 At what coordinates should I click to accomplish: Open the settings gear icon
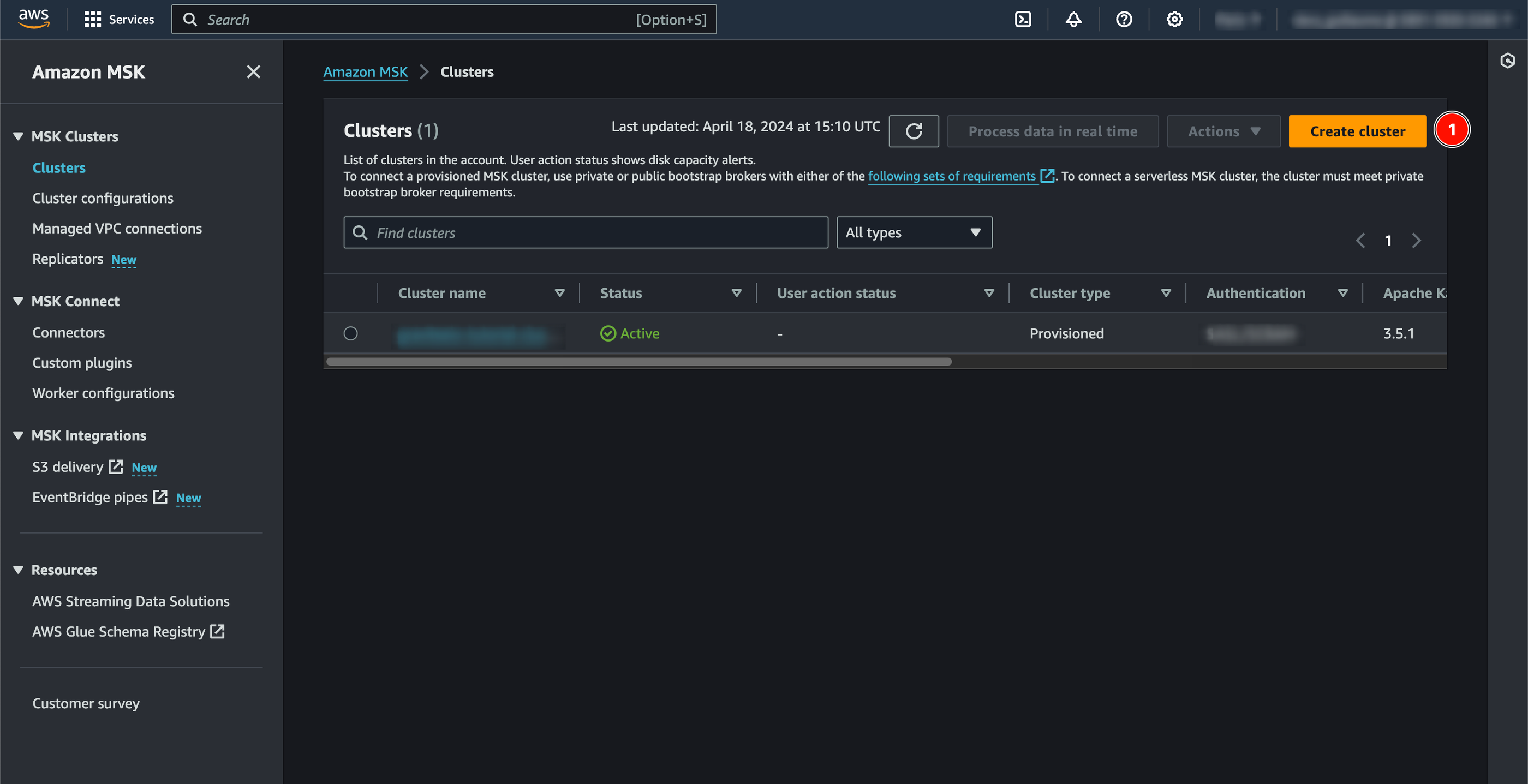[1174, 20]
